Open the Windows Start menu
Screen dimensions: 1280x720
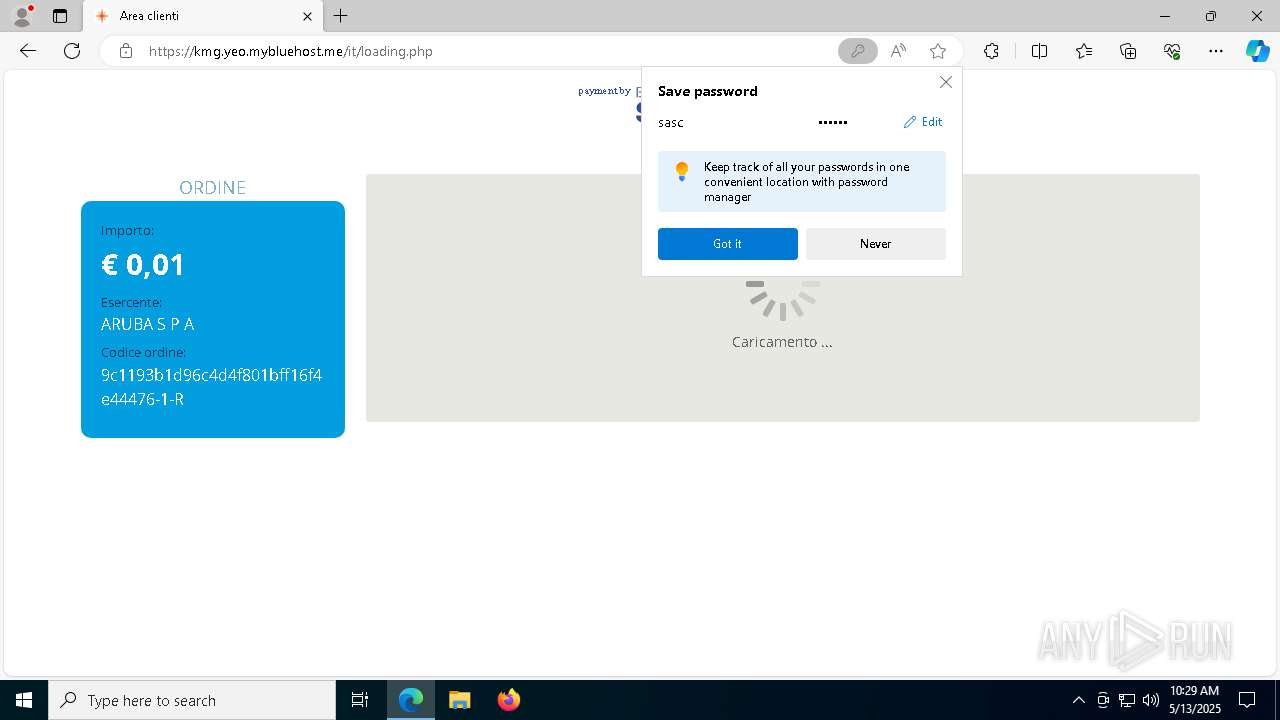(24, 700)
